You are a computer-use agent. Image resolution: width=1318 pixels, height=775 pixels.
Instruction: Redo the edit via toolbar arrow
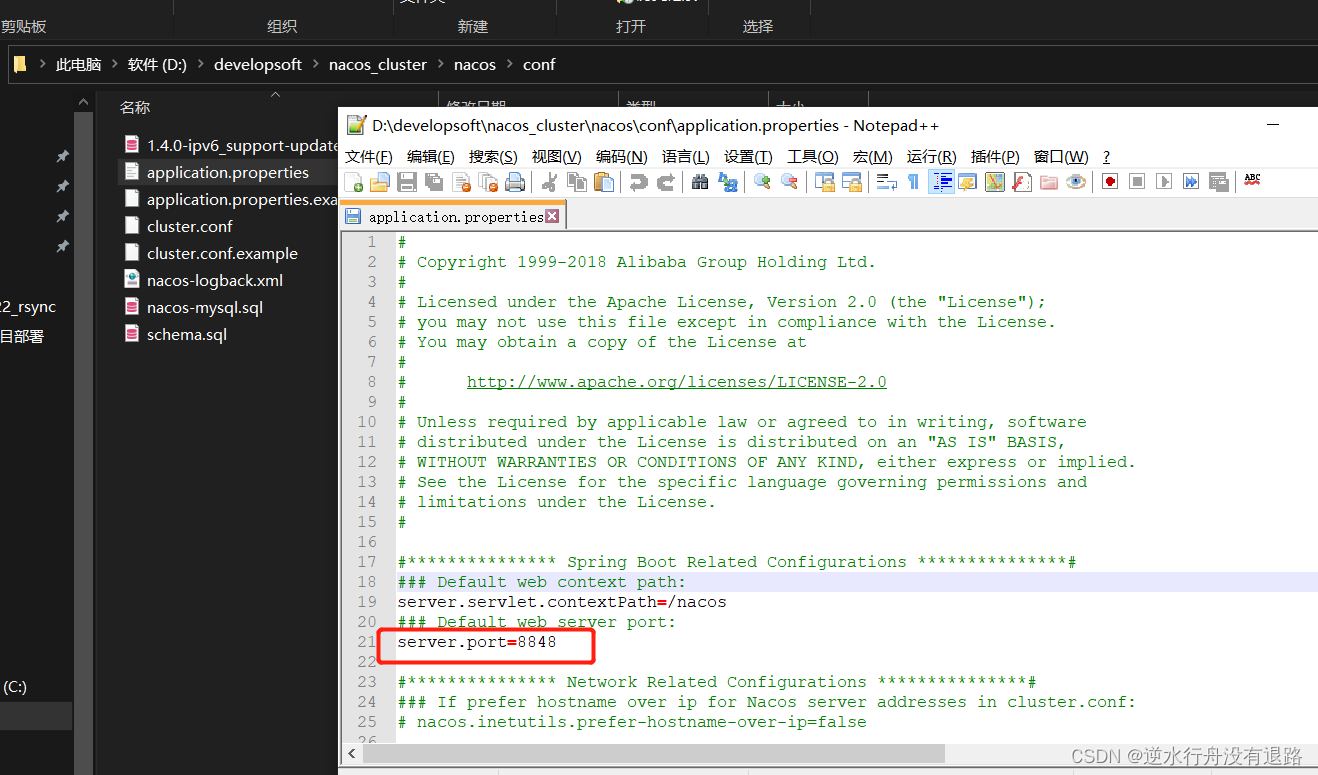tap(665, 182)
